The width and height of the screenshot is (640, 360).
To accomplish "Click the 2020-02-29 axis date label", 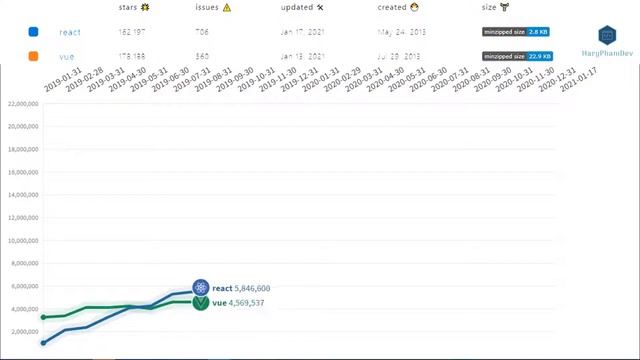I will click(x=342, y=80).
